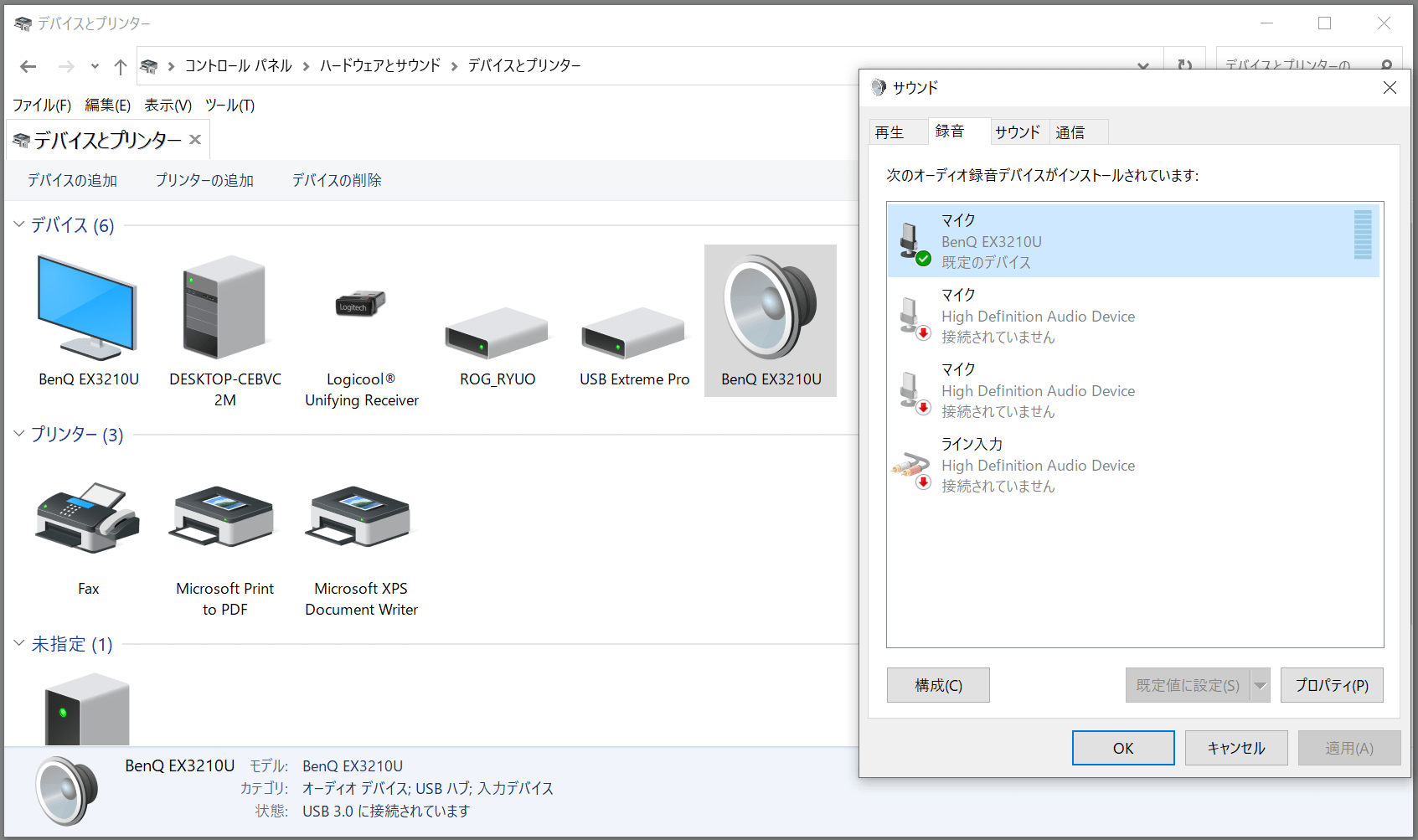Open the ファイル(F) menu
The image size is (1418, 840).
pyautogui.click(x=42, y=106)
